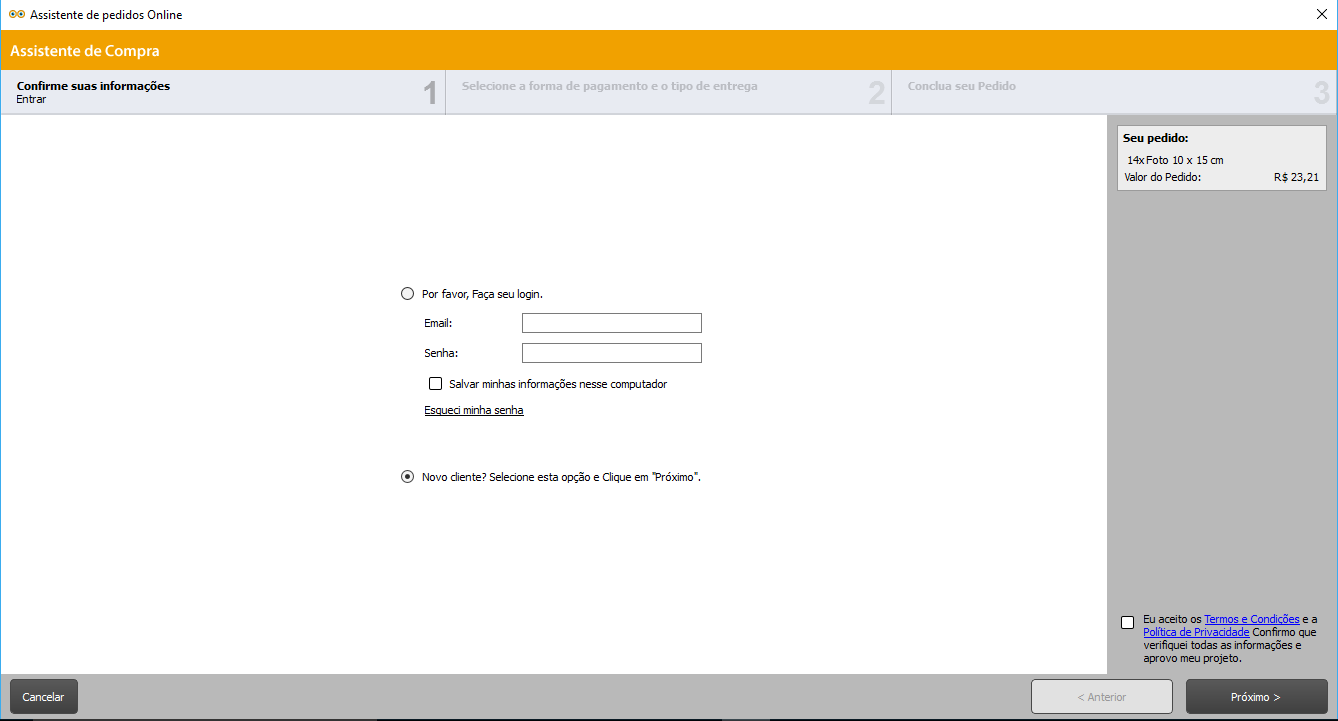The image size is (1338, 721).
Task: Click the app icon in the title bar
Action: click(x=16, y=15)
